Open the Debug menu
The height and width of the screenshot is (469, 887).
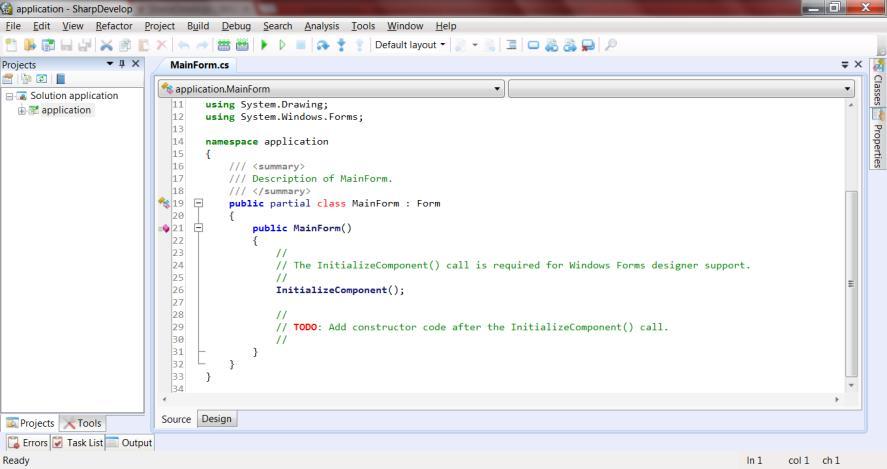tap(236, 26)
